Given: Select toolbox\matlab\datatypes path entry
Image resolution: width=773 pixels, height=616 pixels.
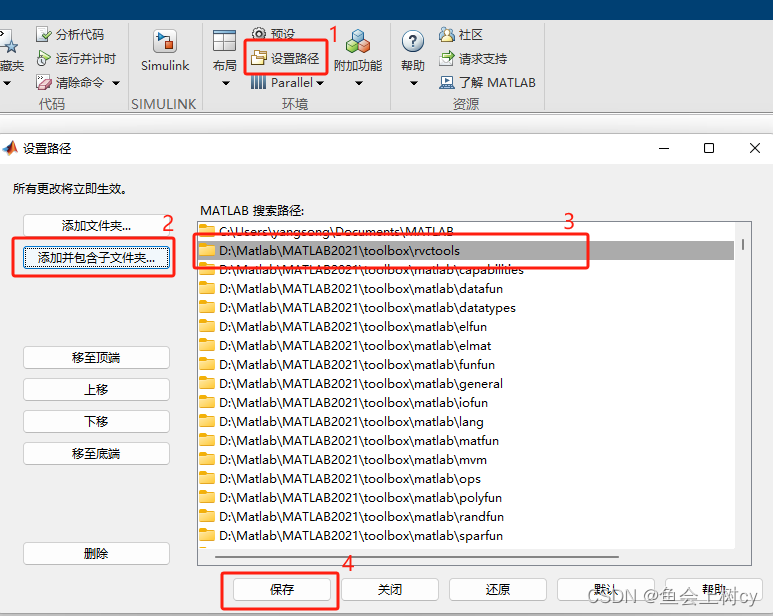Looking at the screenshot, I should [x=466, y=308].
